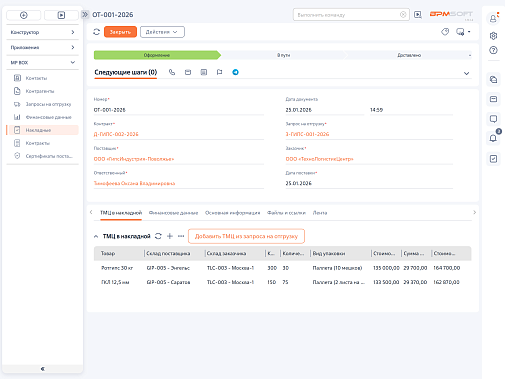The image size is (505, 379).
Task: Add task via list icon in next steps
Action: point(204,72)
